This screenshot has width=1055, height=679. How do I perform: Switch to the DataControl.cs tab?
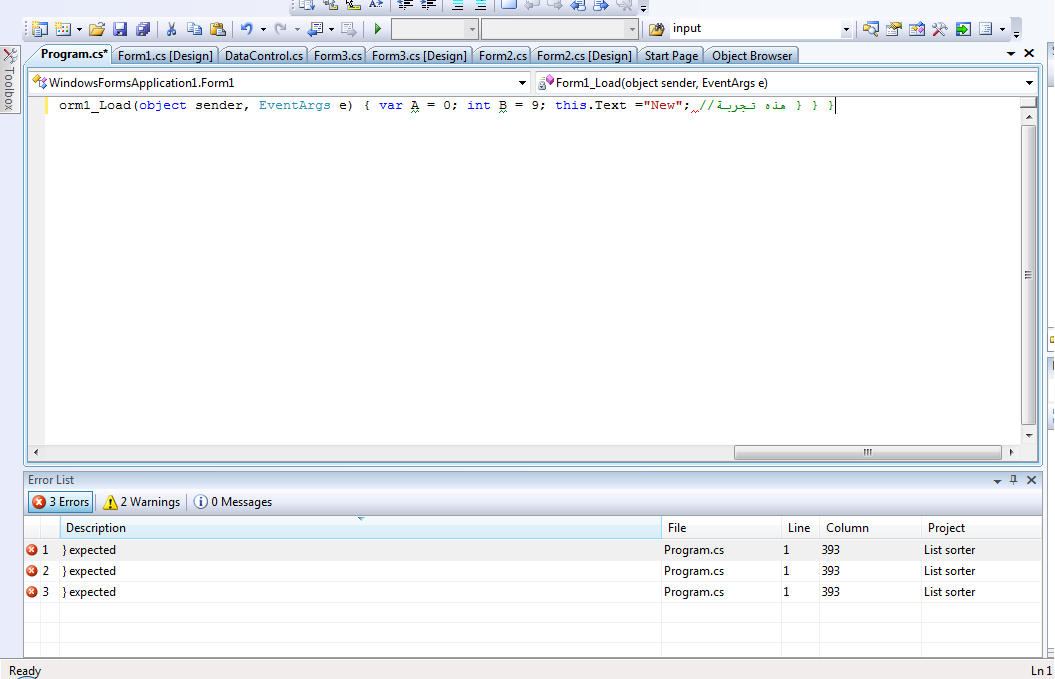263,56
